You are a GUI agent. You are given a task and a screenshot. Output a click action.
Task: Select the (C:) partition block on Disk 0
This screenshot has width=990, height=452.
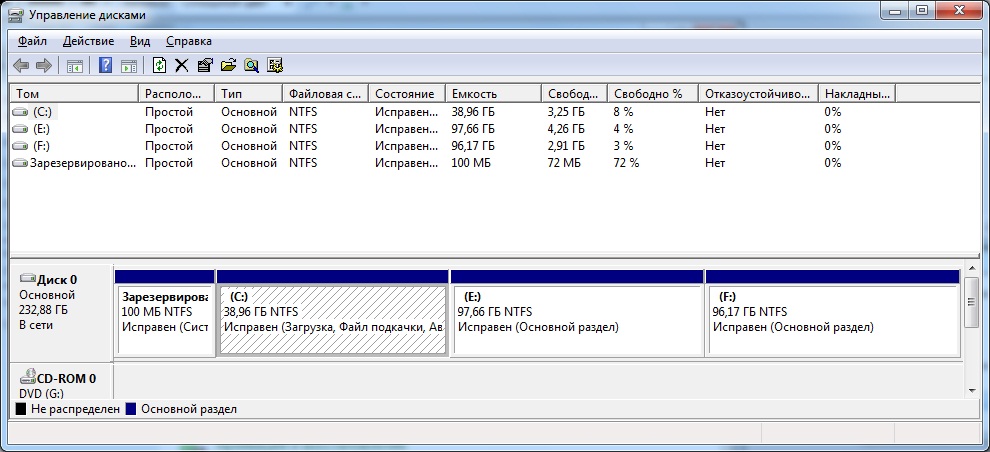(x=332, y=320)
